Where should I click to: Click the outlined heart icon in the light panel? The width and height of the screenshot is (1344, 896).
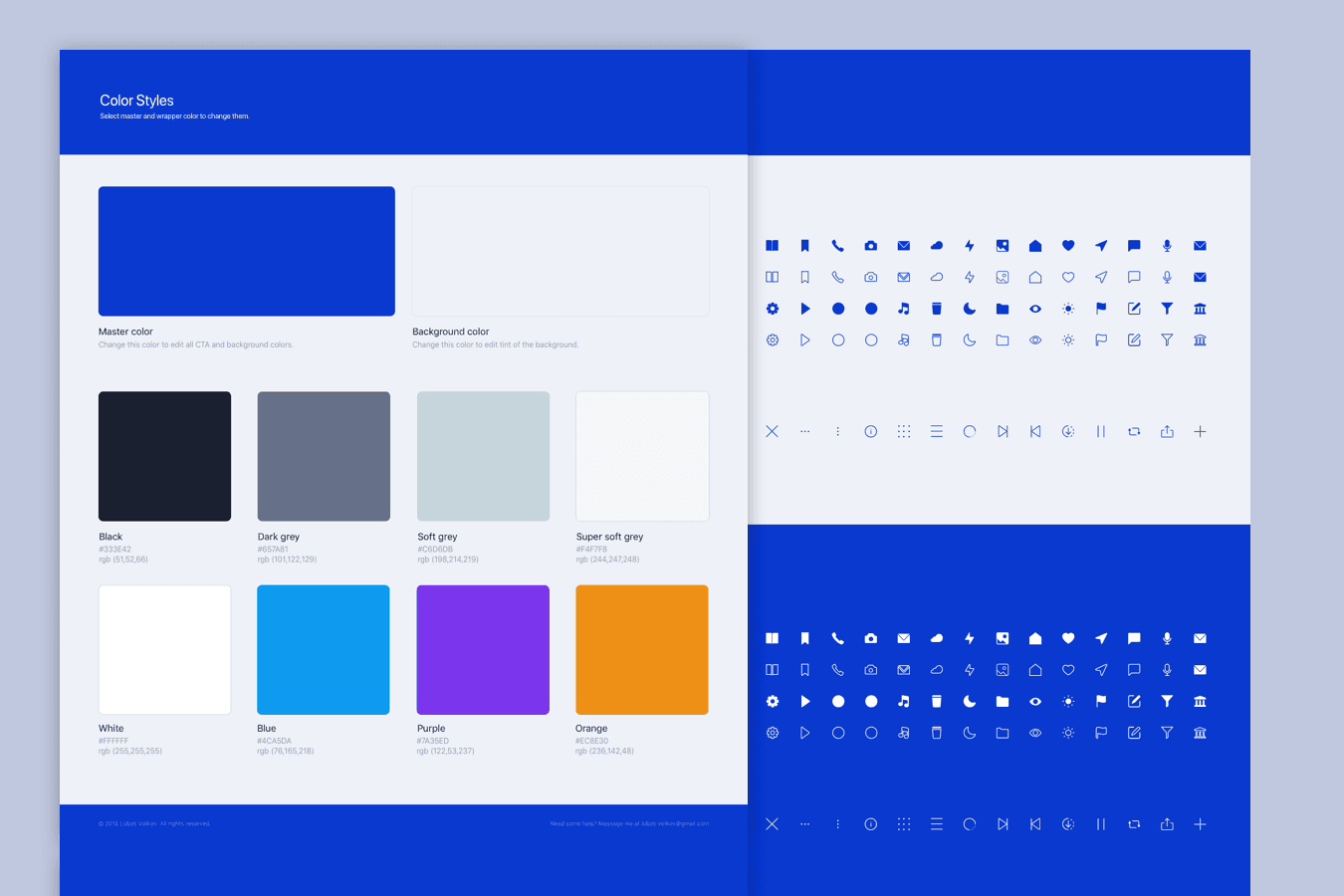tap(1068, 278)
